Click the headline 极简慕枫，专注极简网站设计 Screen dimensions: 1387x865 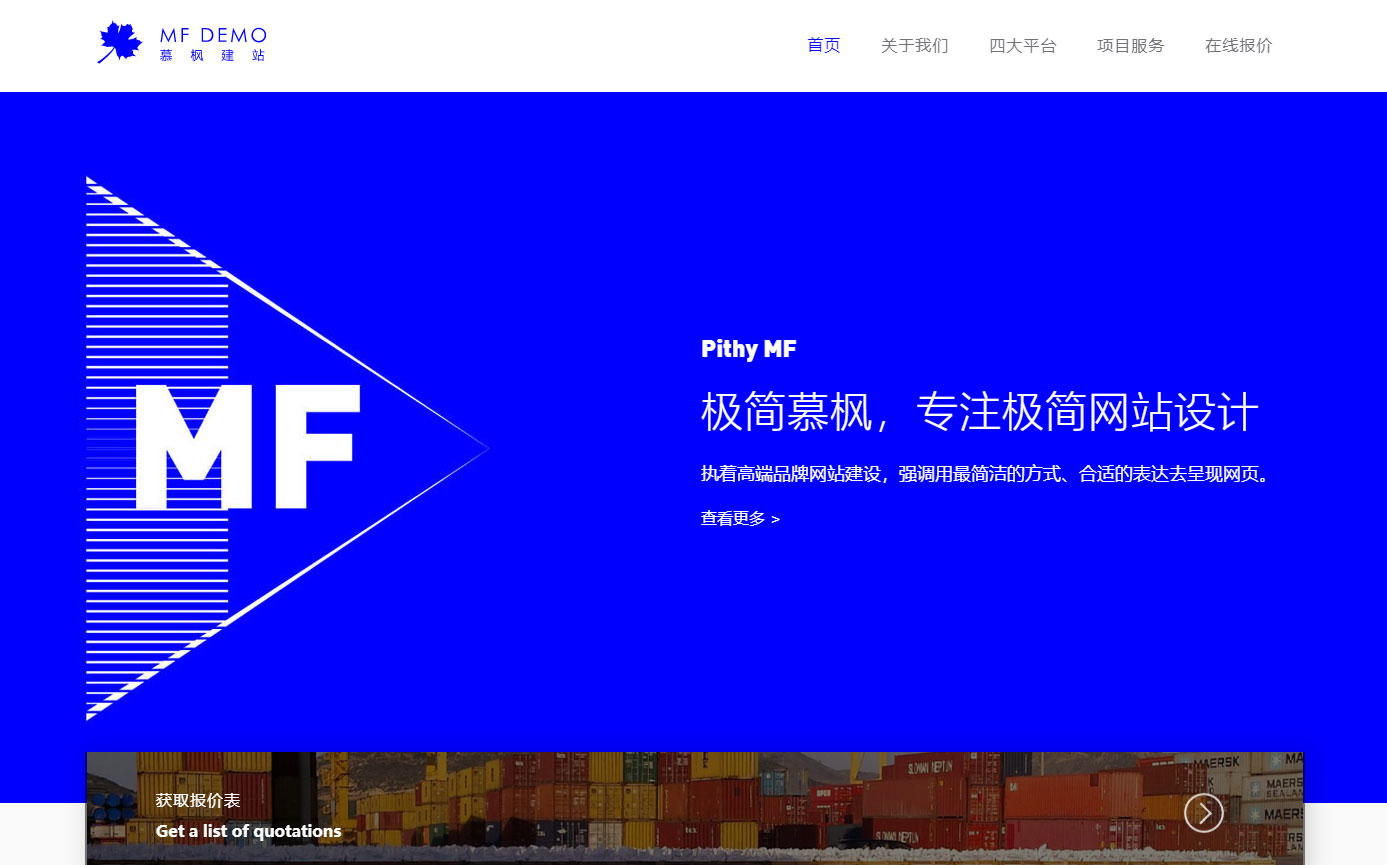[x=979, y=412]
